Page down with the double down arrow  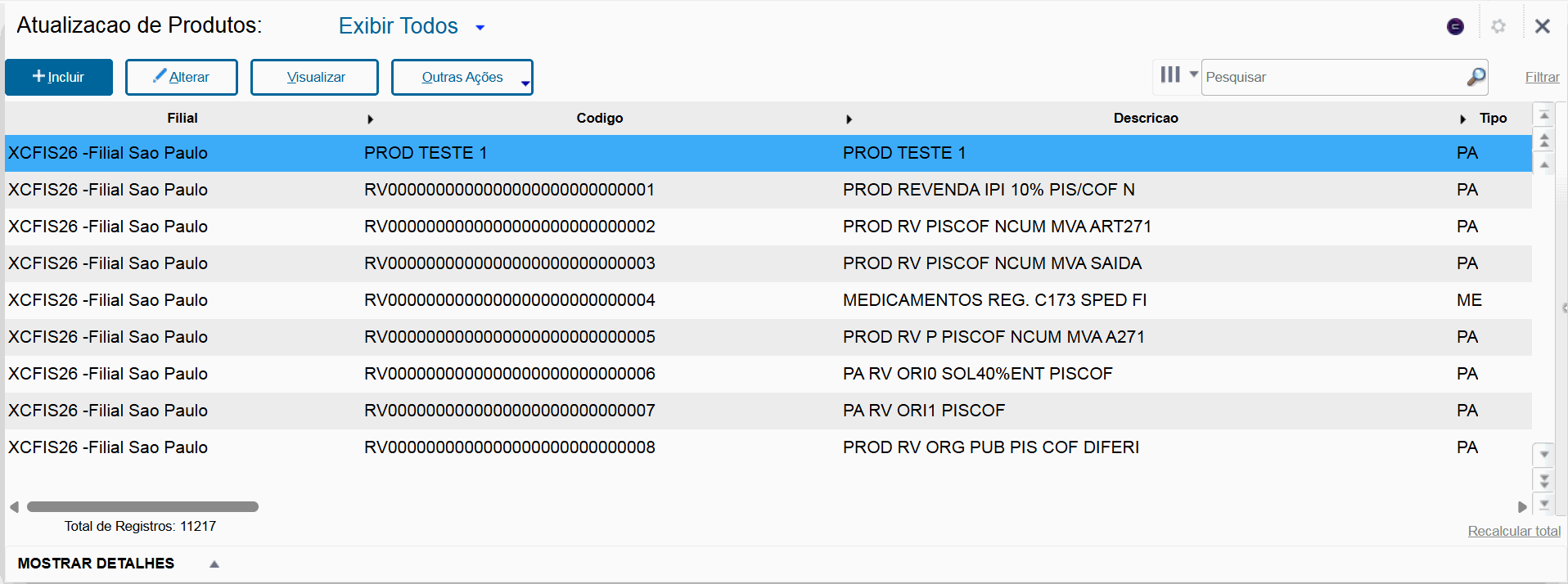pyautogui.click(x=1544, y=480)
